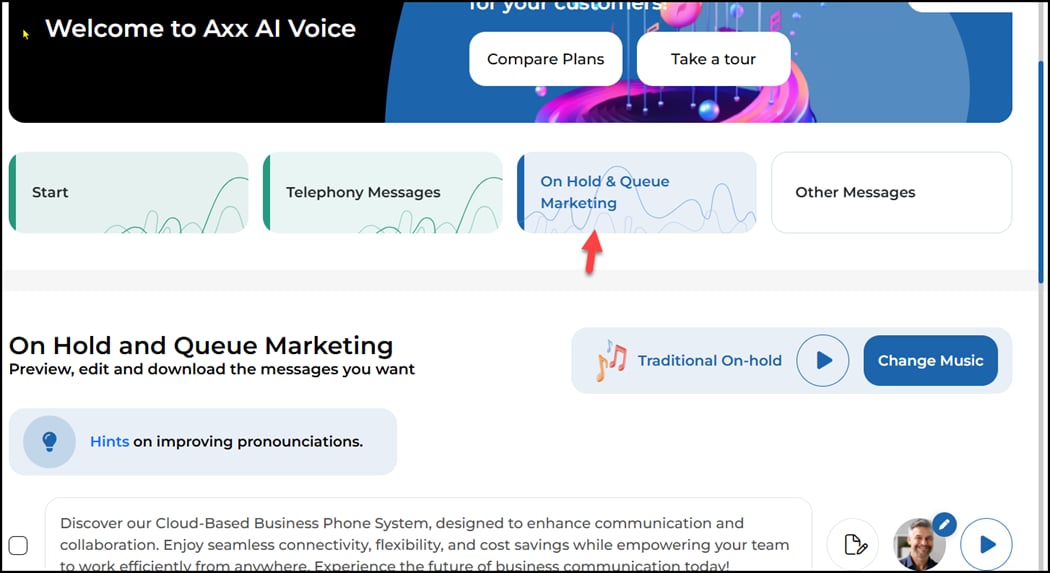Click the pencil badge on the voice avatar
This screenshot has height=573, width=1050.
coord(944,524)
